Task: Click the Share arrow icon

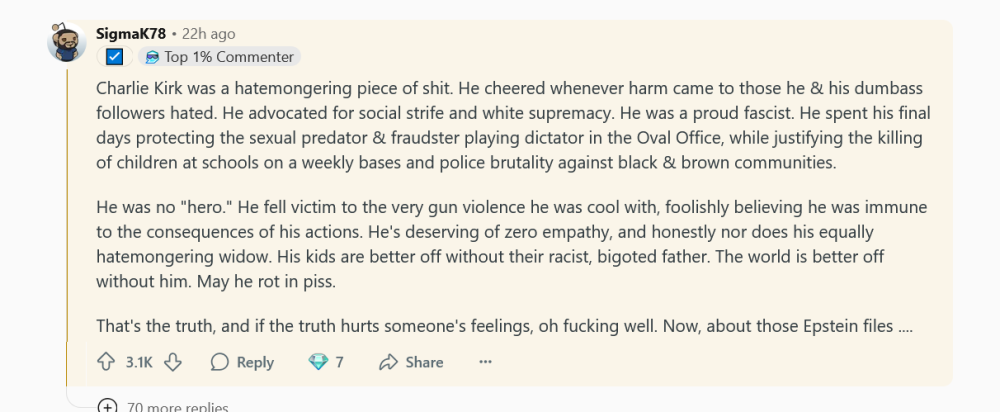Action: pos(389,362)
